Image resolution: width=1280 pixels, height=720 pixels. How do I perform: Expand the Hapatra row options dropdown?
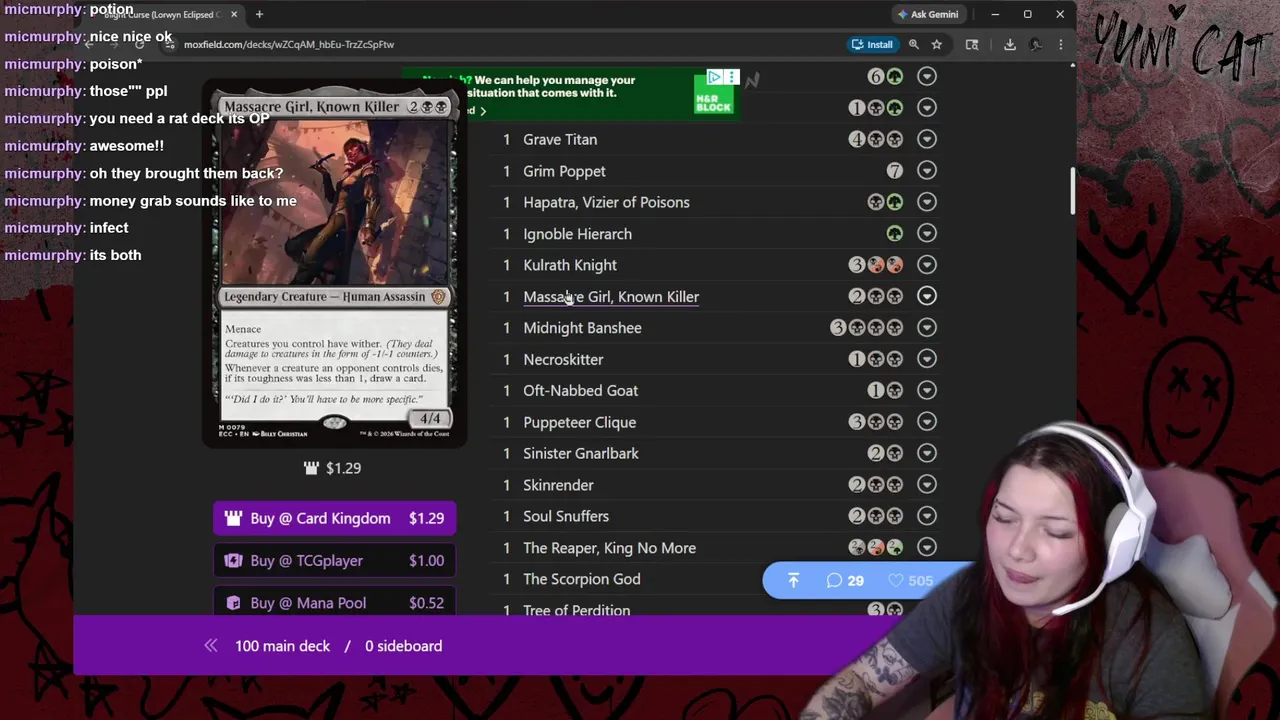coord(927,202)
